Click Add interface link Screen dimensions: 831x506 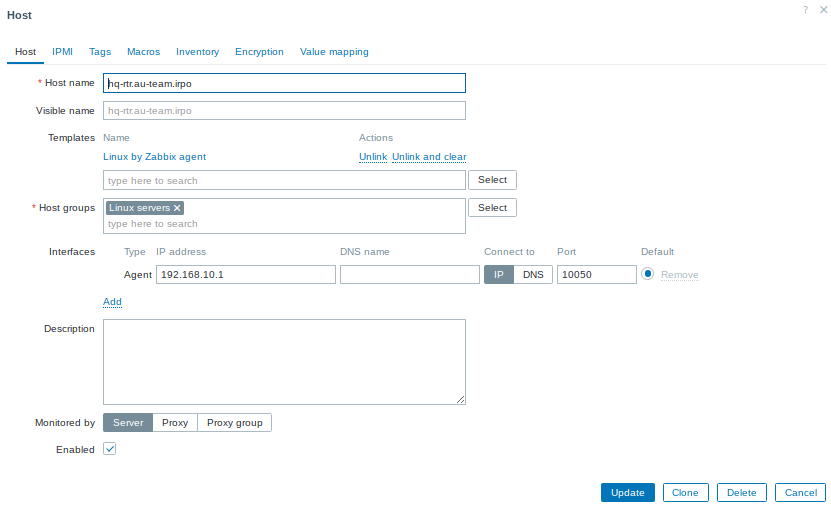tap(112, 302)
